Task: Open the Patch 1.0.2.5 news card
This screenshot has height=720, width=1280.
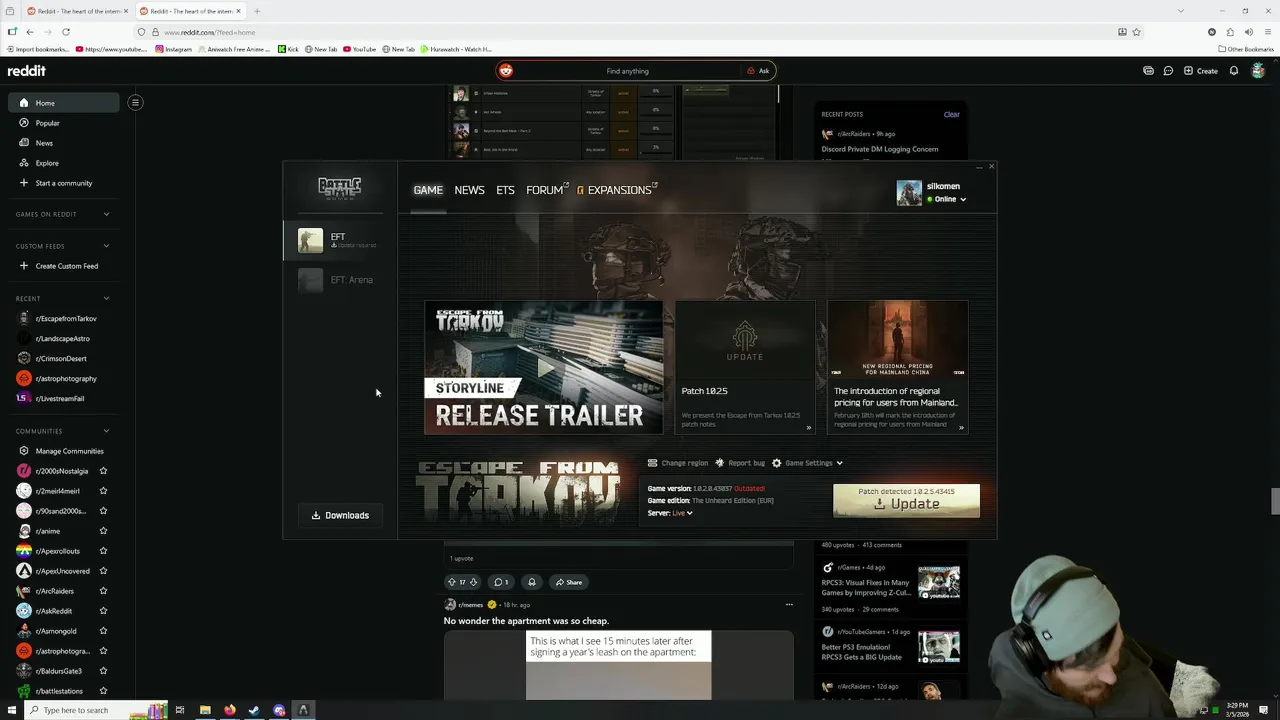Action: coord(745,367)
